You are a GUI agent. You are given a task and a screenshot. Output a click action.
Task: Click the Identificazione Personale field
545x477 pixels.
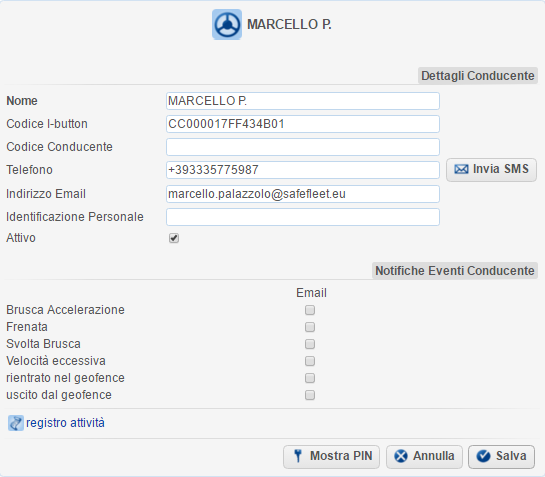tap(303, 217)
